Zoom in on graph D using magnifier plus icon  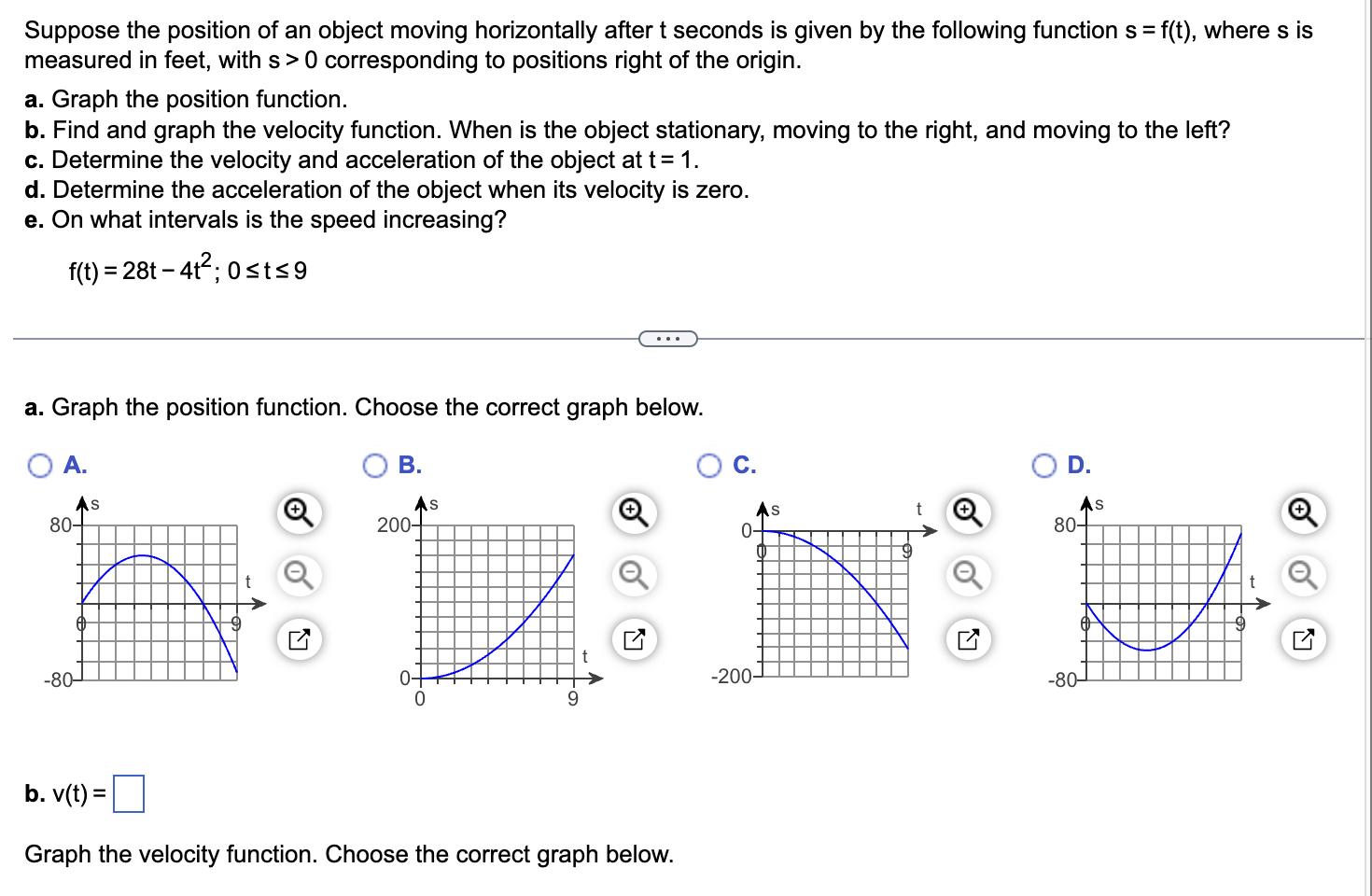point(1302,511)
